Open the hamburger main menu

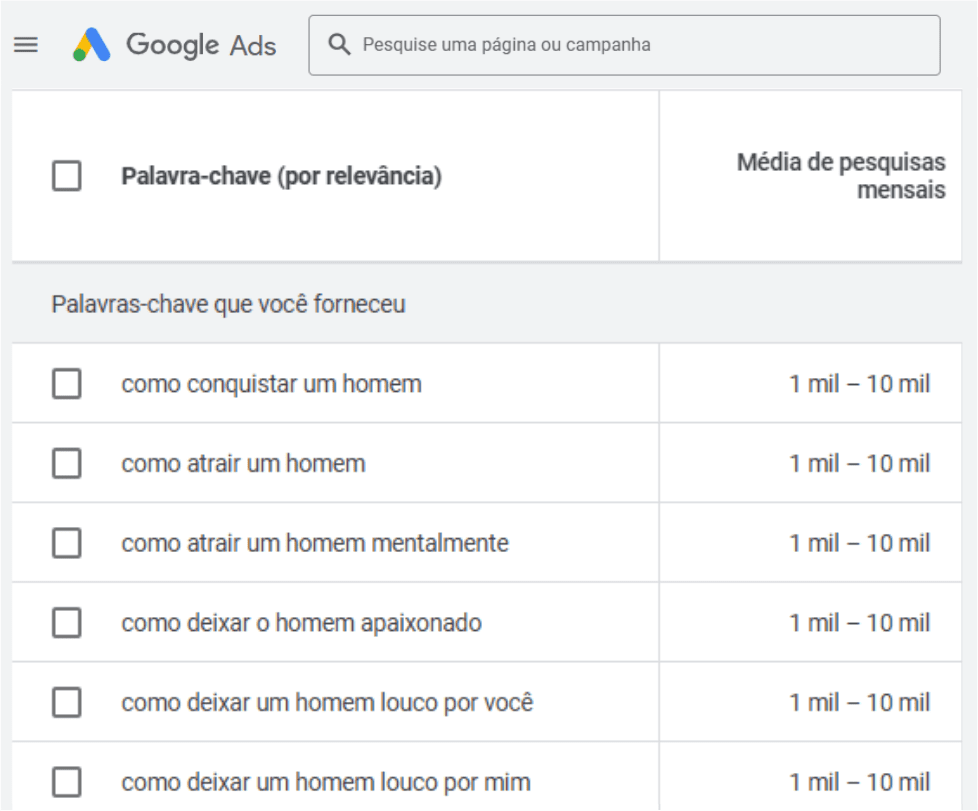tap(25, 45)
